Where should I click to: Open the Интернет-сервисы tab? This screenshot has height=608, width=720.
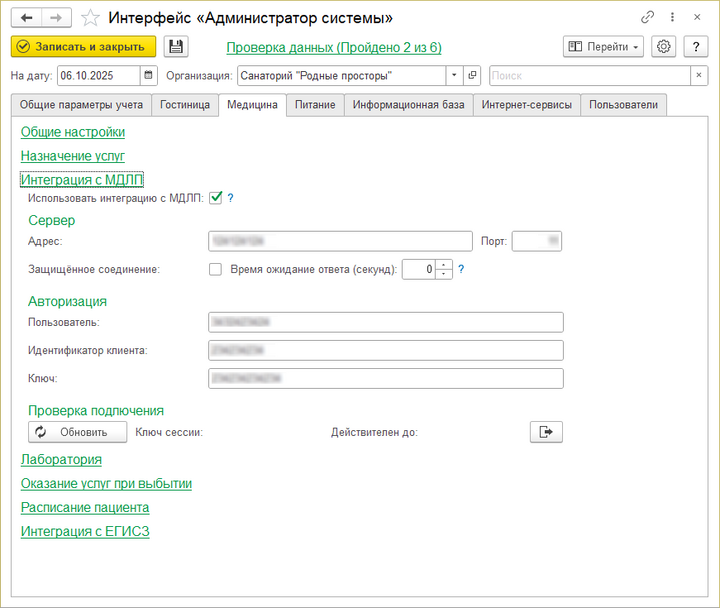tap(527, 104)
